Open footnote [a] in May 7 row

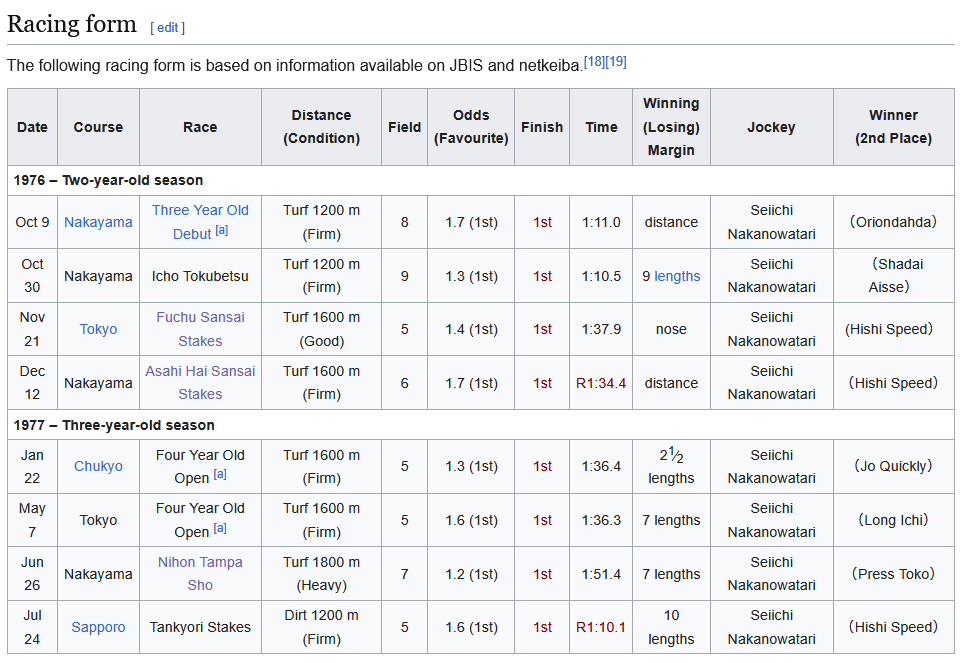pyautogui.click(x=220, y=528)
